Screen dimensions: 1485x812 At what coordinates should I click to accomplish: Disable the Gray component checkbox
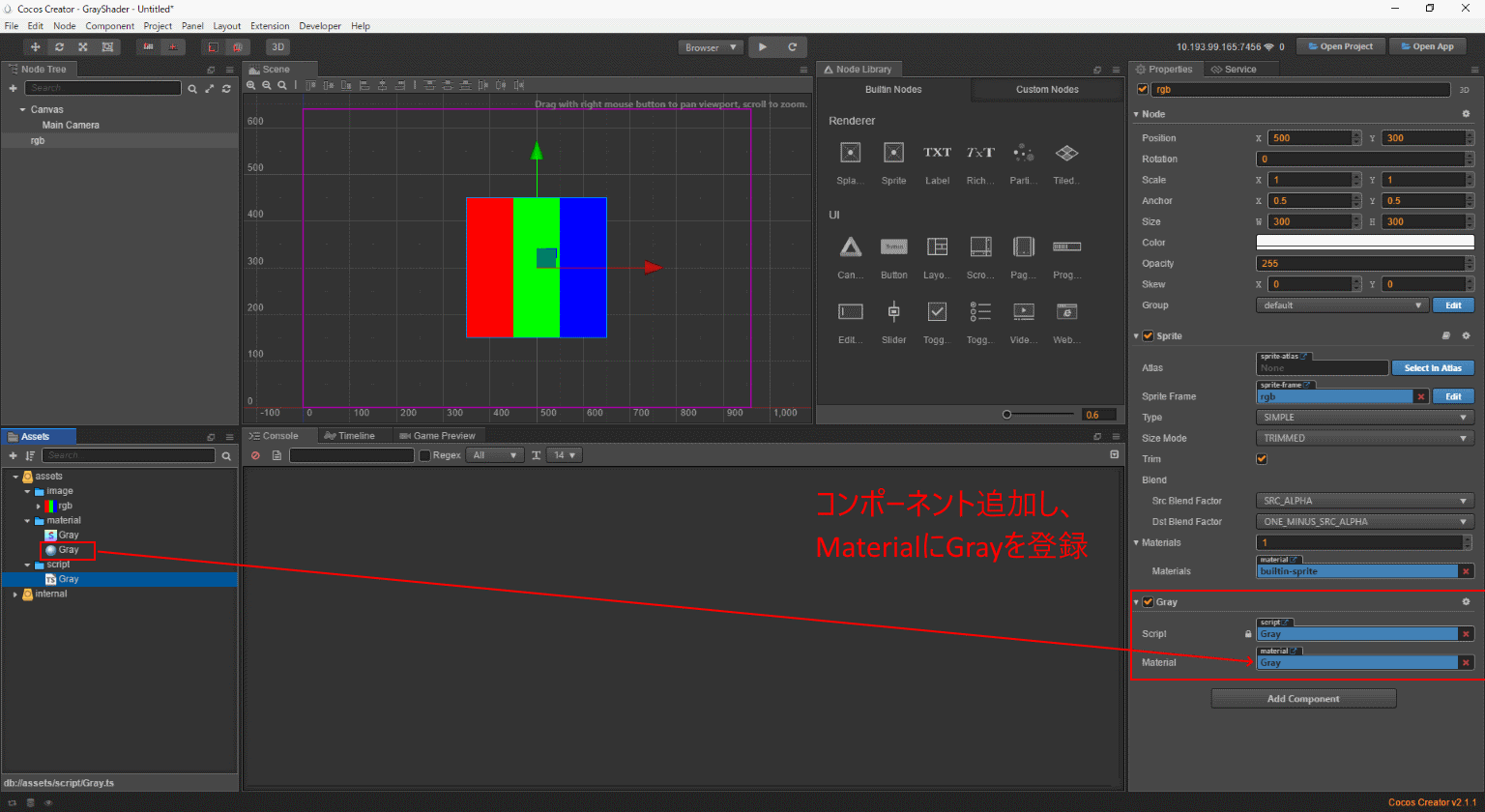[1149, 602]
